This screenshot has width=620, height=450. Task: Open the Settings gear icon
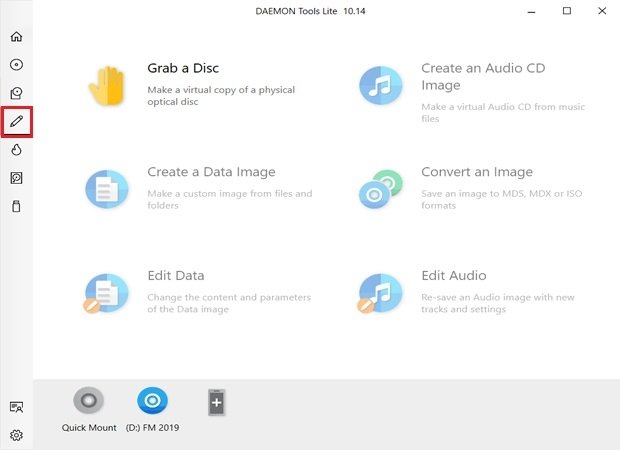(x=16, y=435)
